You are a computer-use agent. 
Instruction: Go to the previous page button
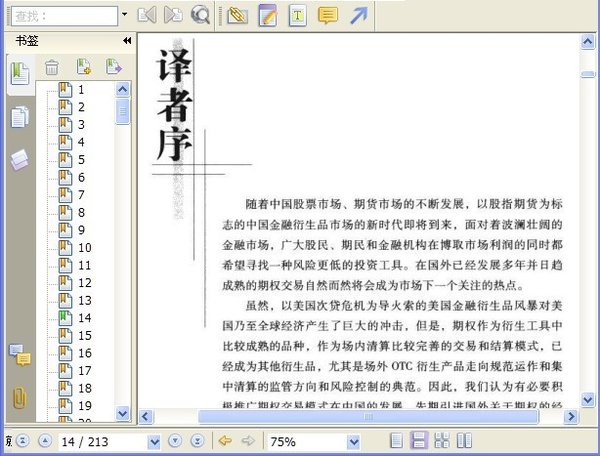click(45, 441)
